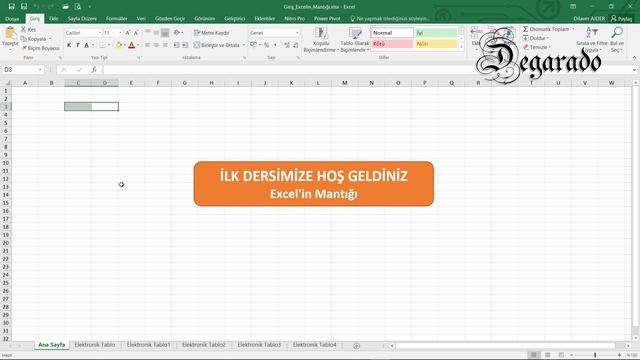Open the orientation (text angle) menu
Screen dimensions: 640x360
coord(178,33)
